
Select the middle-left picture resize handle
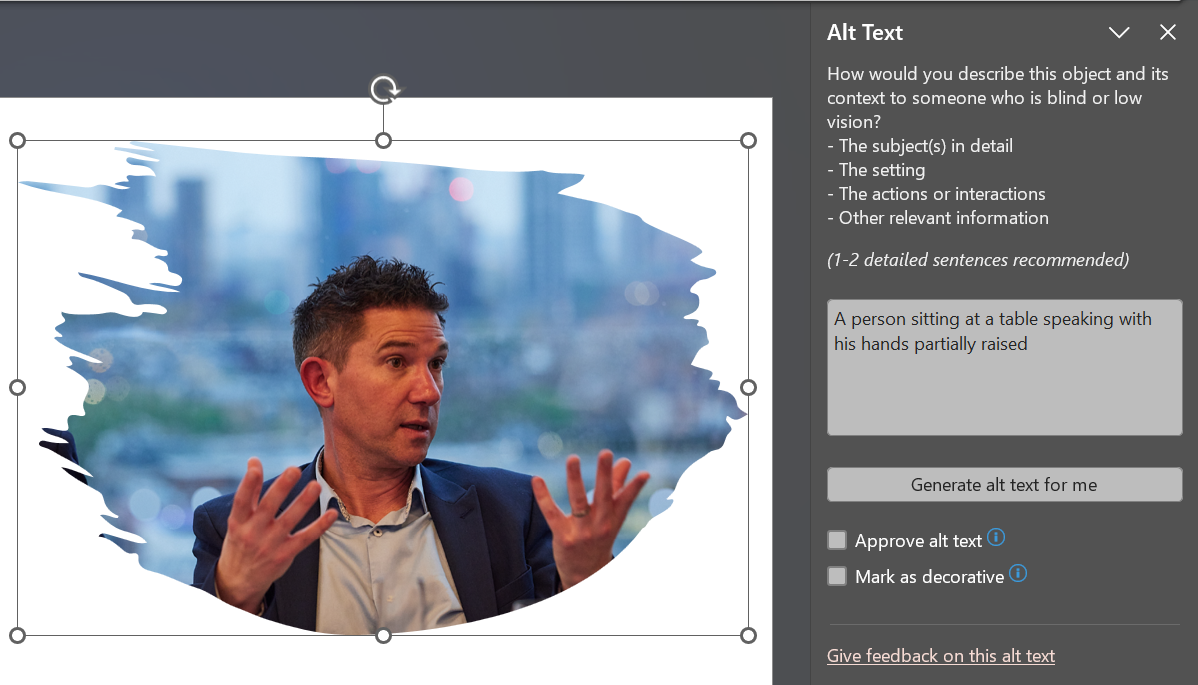tap(18, 388)
